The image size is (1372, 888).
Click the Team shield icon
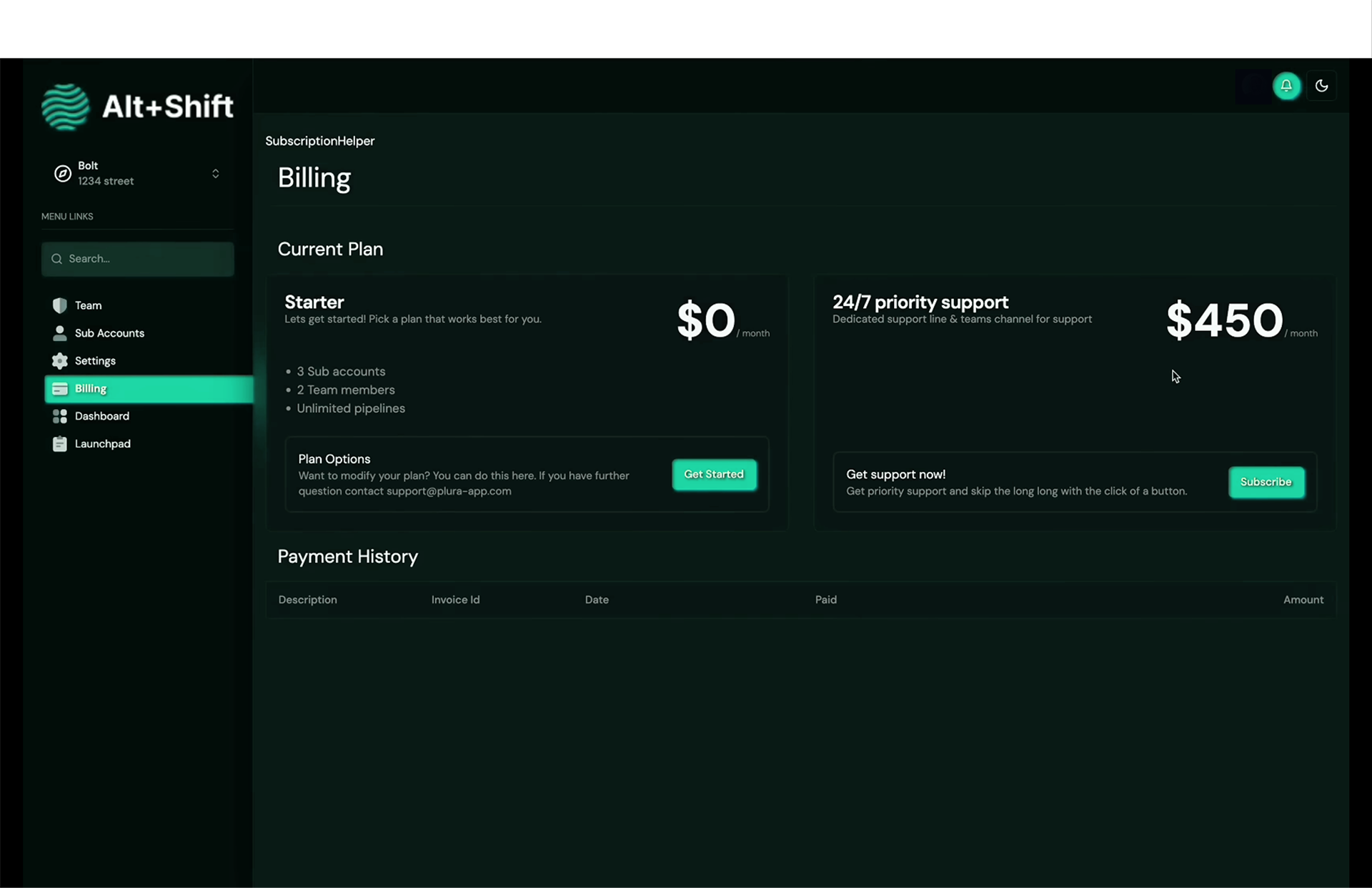coord(60,305)
